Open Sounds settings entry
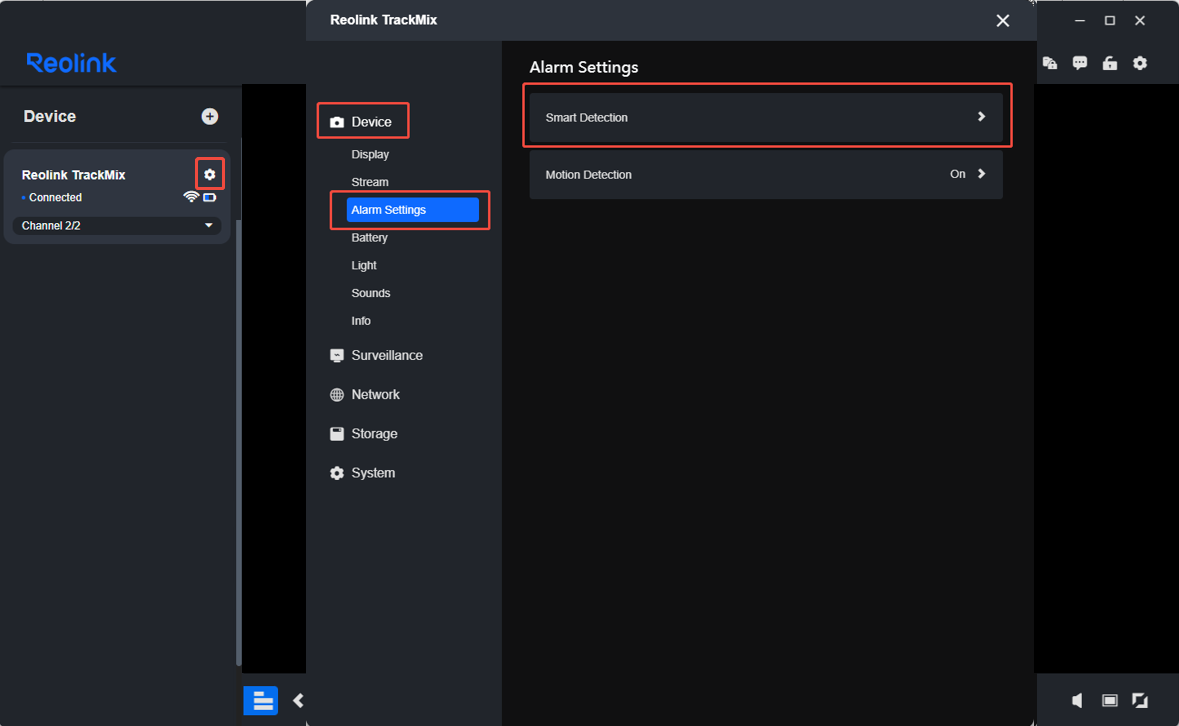1179x726 pixels. (x=371, y=293)
